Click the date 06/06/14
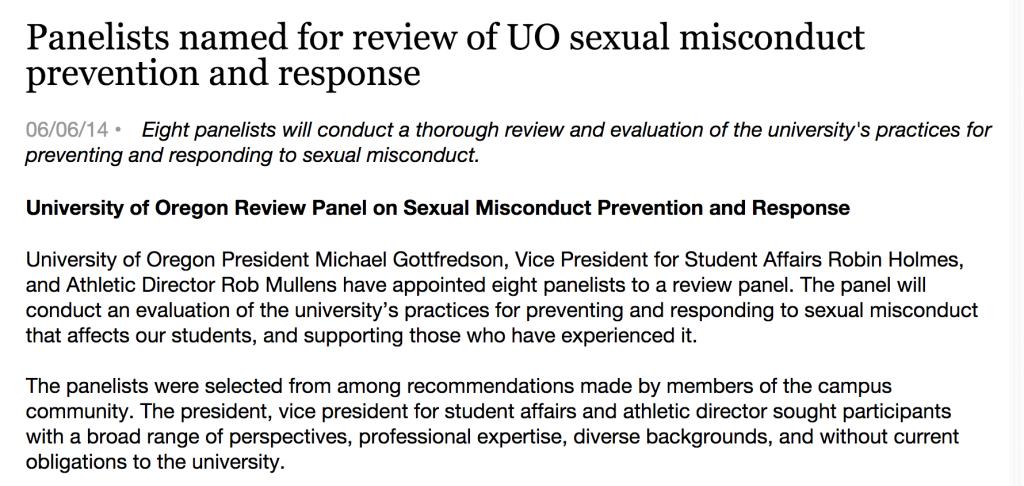Image resolution: width=1024 pixels, height=486 pixels. click(x=67, y=129)
